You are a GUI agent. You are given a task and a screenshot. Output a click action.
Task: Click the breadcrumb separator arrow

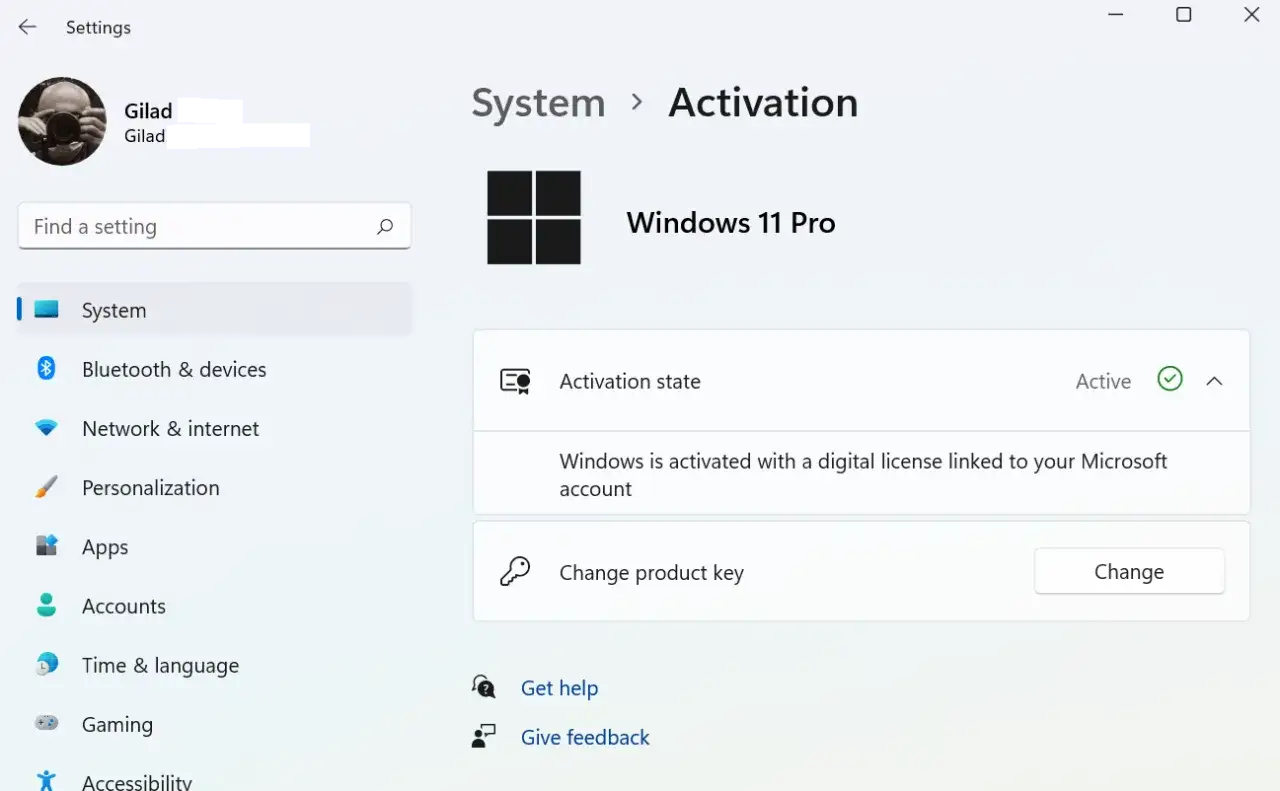pyautogui.click(x=637, y=102)
